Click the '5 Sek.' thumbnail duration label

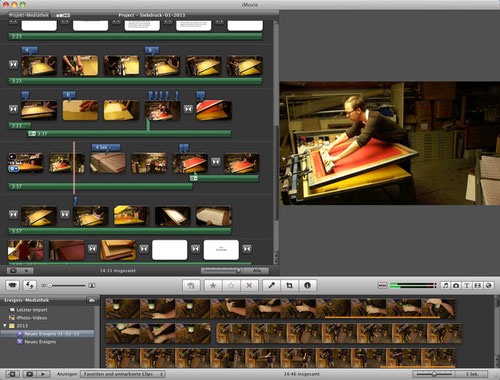tap(472, 374)
